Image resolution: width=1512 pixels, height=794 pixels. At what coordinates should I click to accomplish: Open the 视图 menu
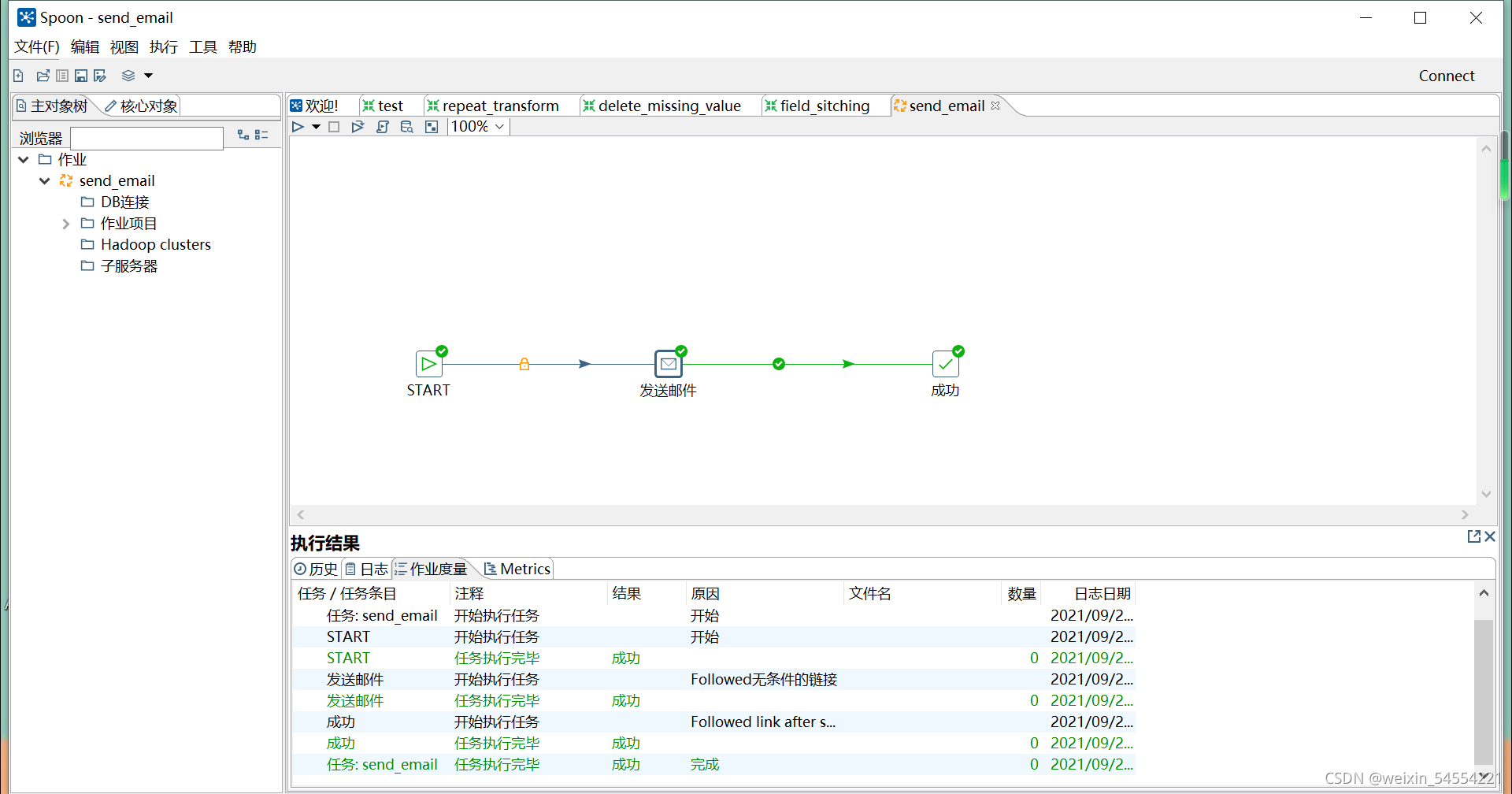coord(124,47)
